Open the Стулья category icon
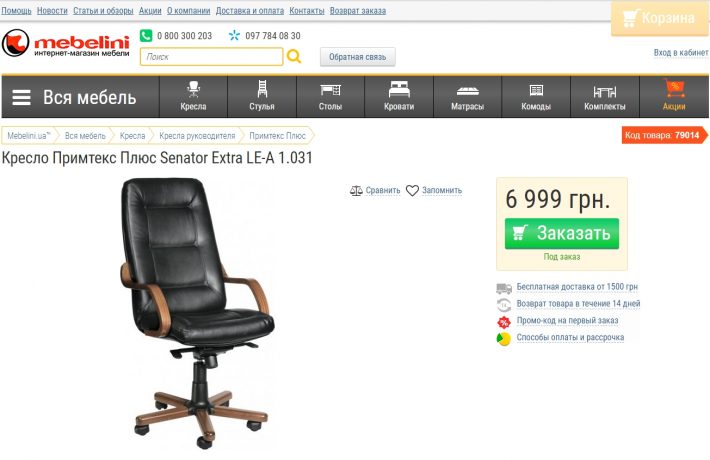This screenshot has height=460, width=710. coord(262,89)
